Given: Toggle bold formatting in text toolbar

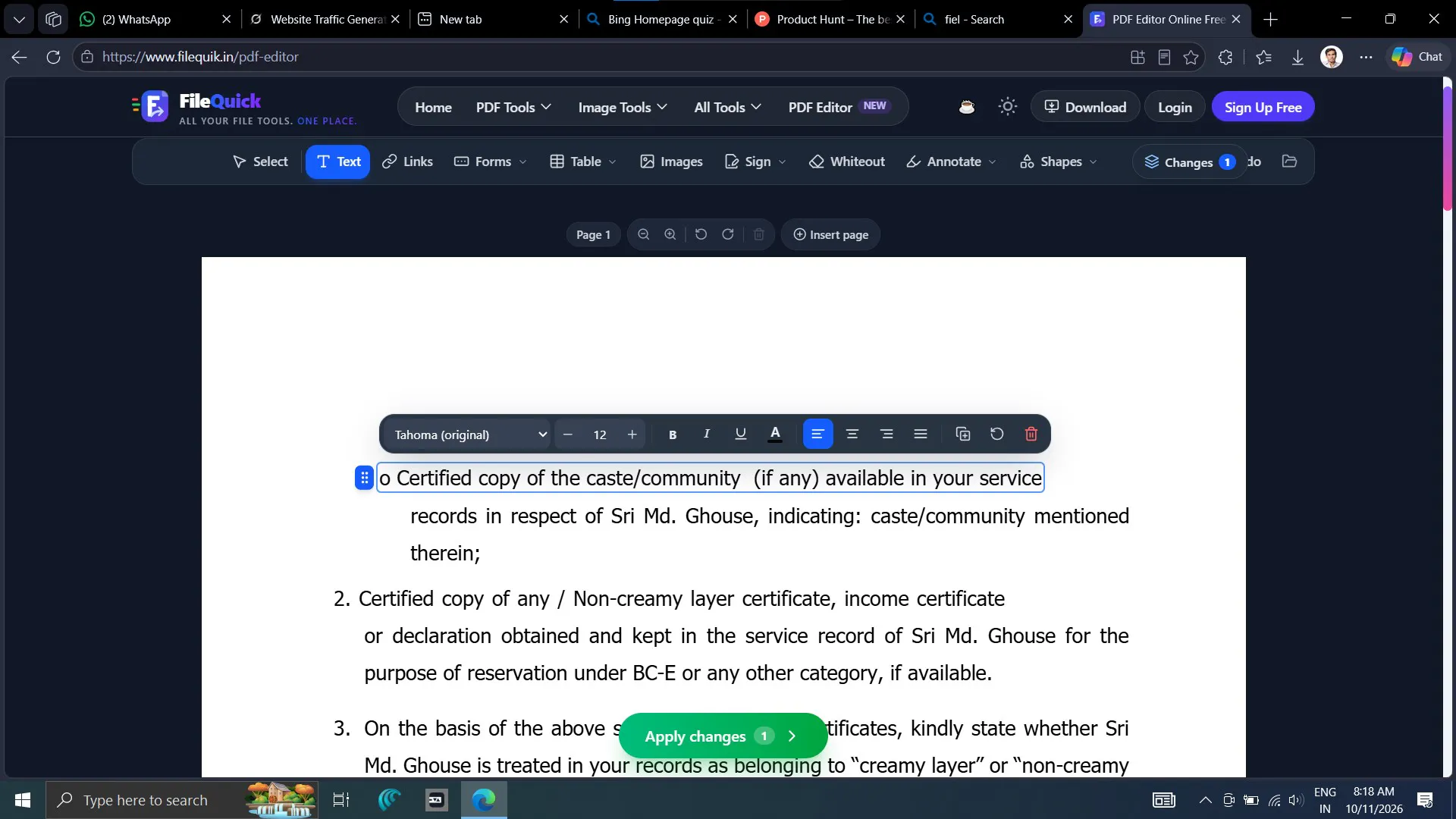Looking at the screenshot, I should click(672, 435).
